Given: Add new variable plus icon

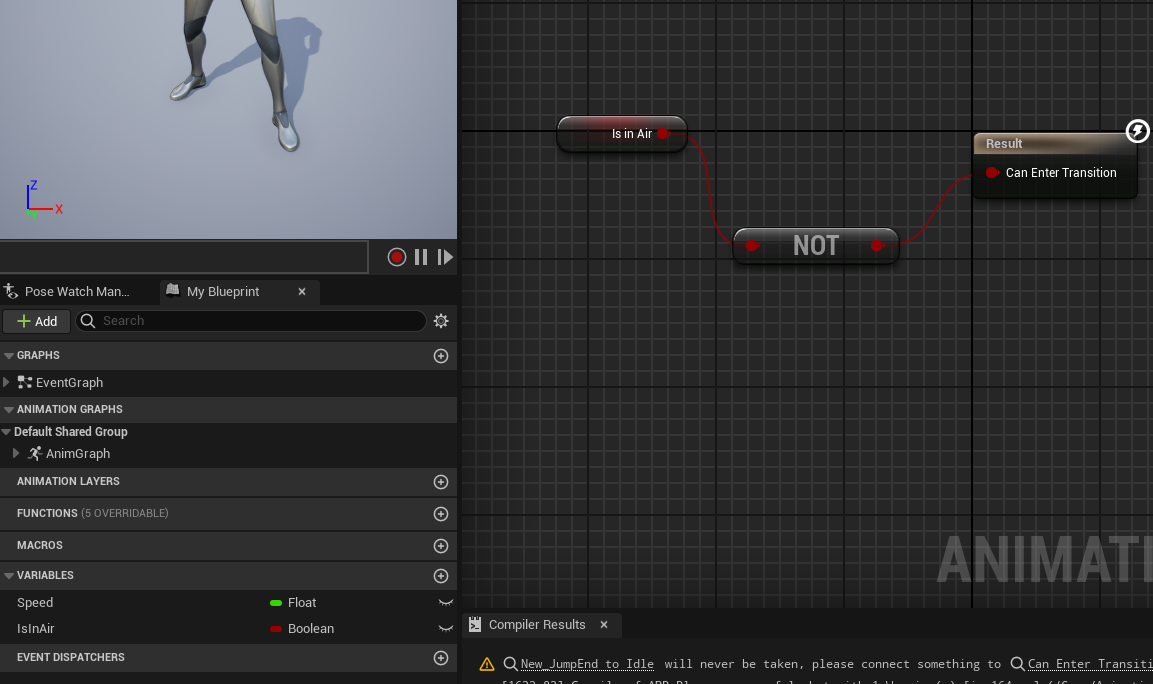Looking at the screenshot, I should pyautogui.click(x=441, y=576).
